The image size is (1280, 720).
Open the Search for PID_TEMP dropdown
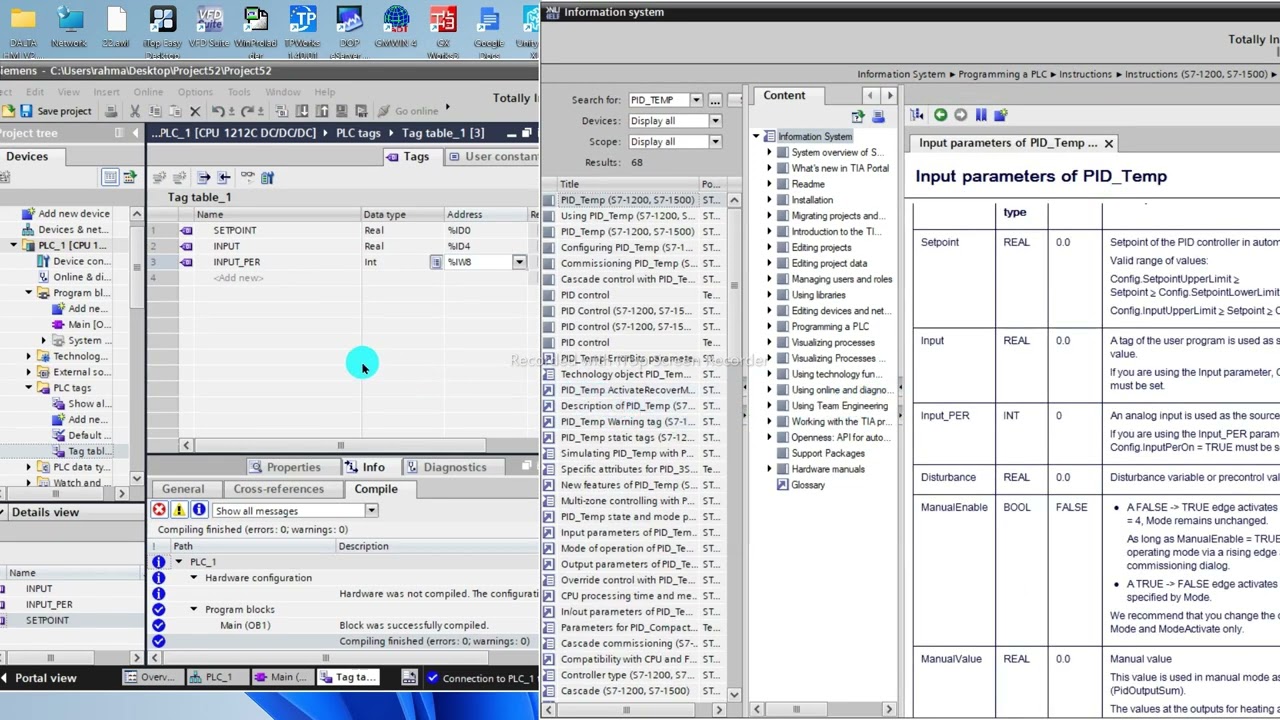pos(696,100)
